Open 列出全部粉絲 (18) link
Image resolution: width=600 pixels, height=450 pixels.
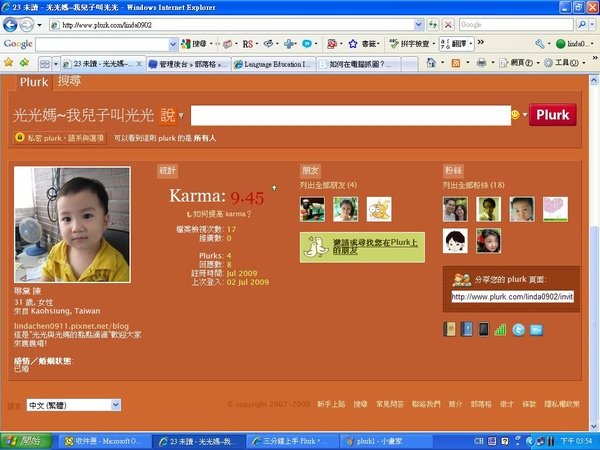pos(473,185)
